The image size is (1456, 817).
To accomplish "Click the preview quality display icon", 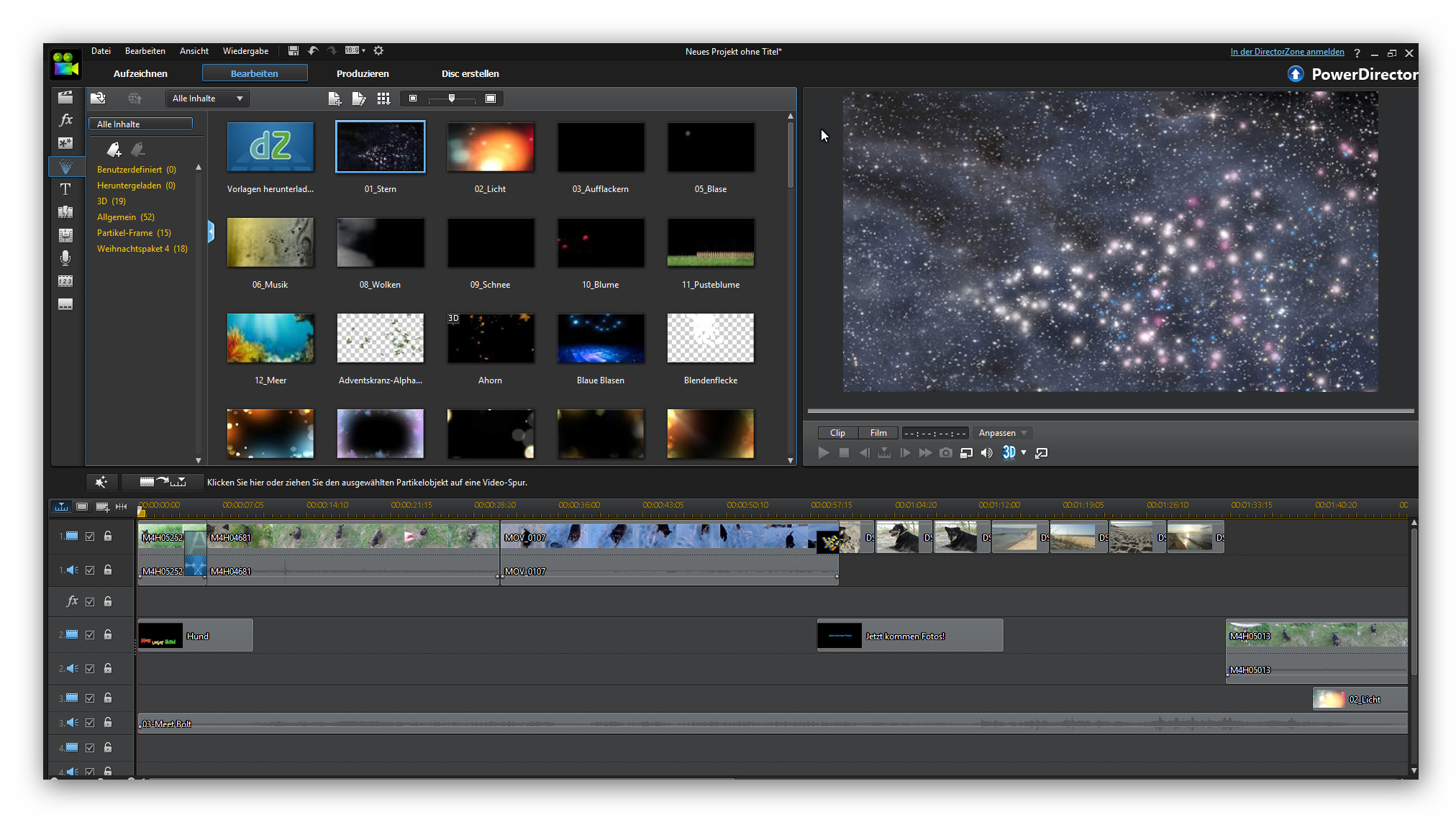I will (x=966, y=452).
